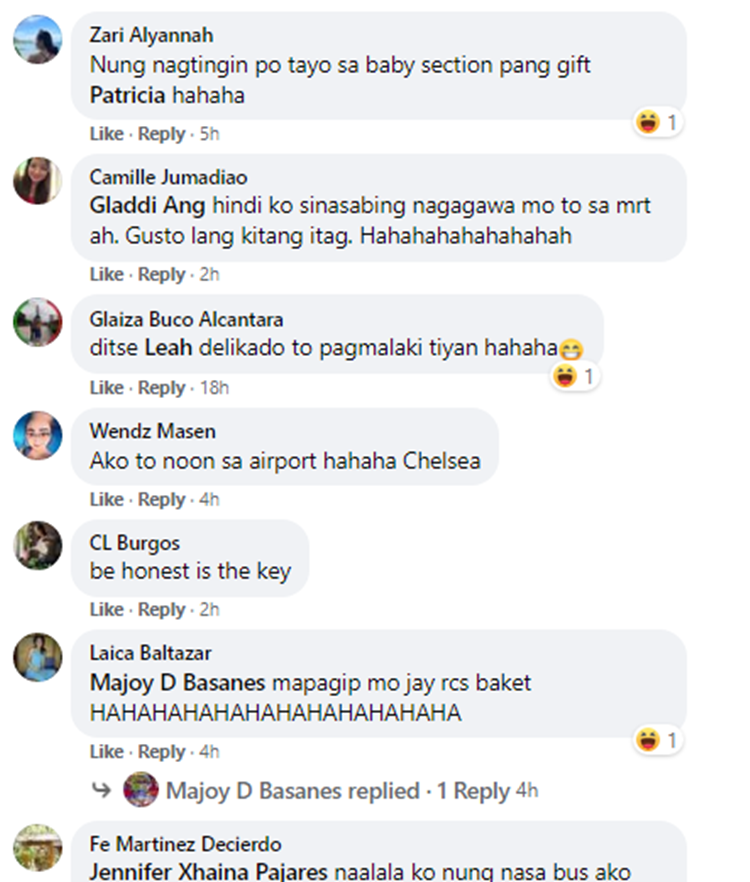Open the haha reaction on Laica's comment
The height and width of the screenshot is (882, 750).
(658, 740)
